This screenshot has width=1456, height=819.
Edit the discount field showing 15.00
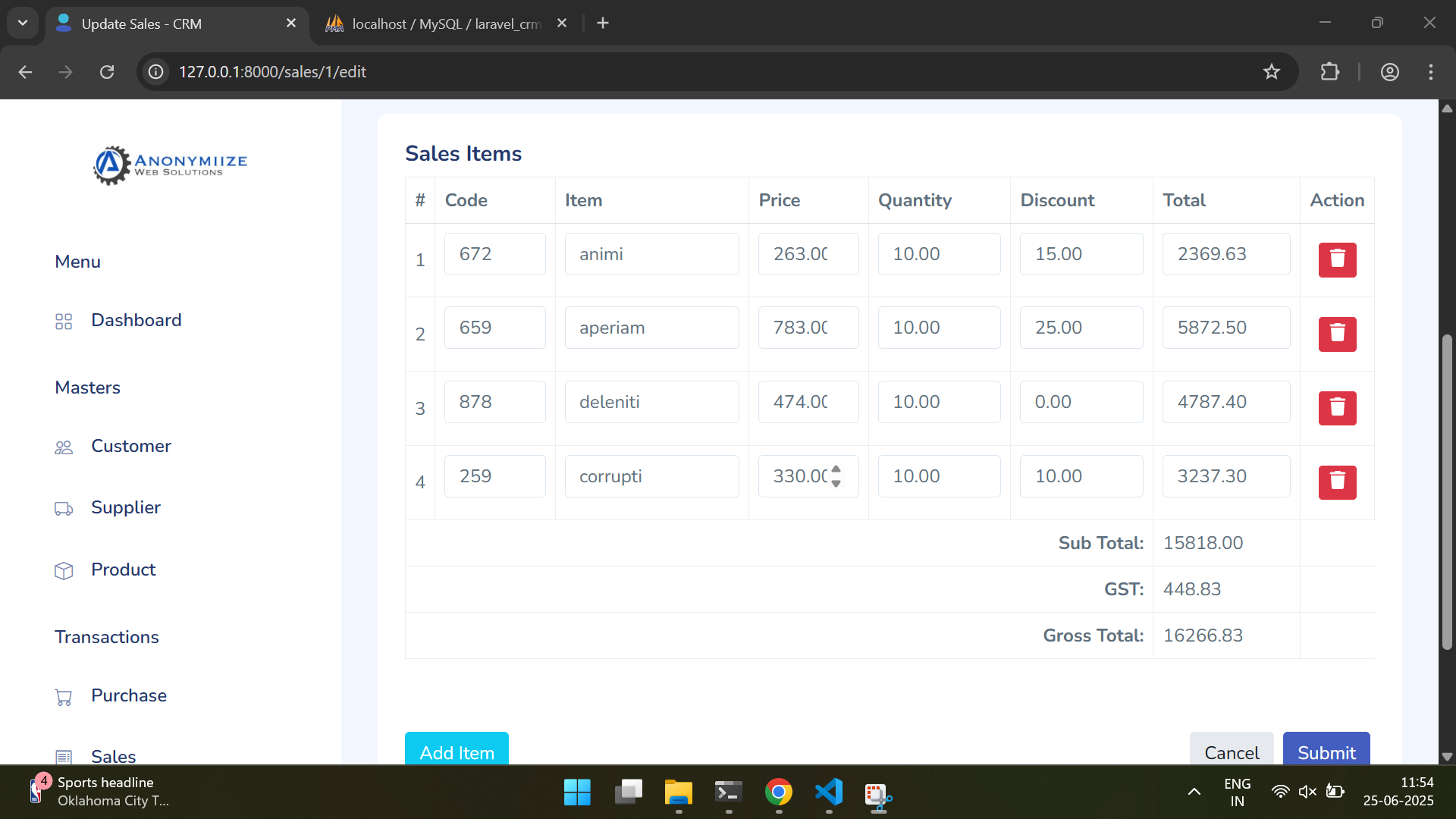tap(1081, 254)
